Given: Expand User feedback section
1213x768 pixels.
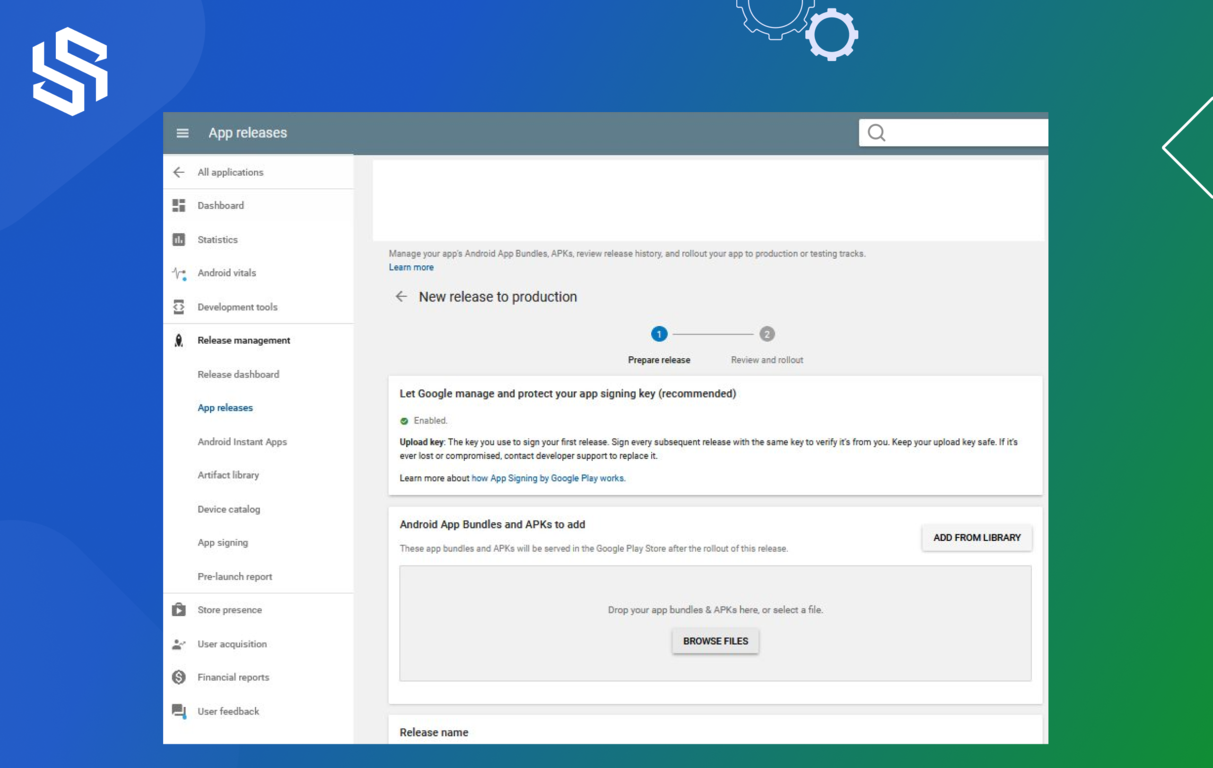Looking at the screenshot, I should (x=228, y=711).
